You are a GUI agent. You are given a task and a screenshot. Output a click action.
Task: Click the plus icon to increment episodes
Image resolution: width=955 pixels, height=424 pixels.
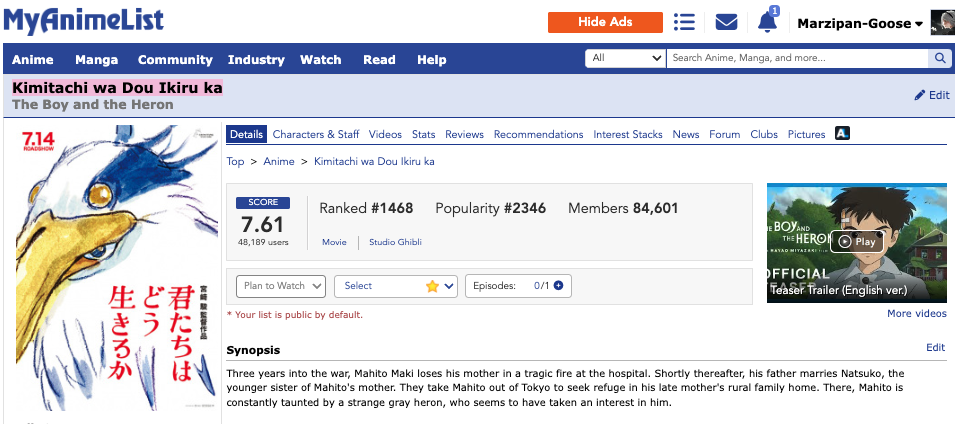click(558, 286)
